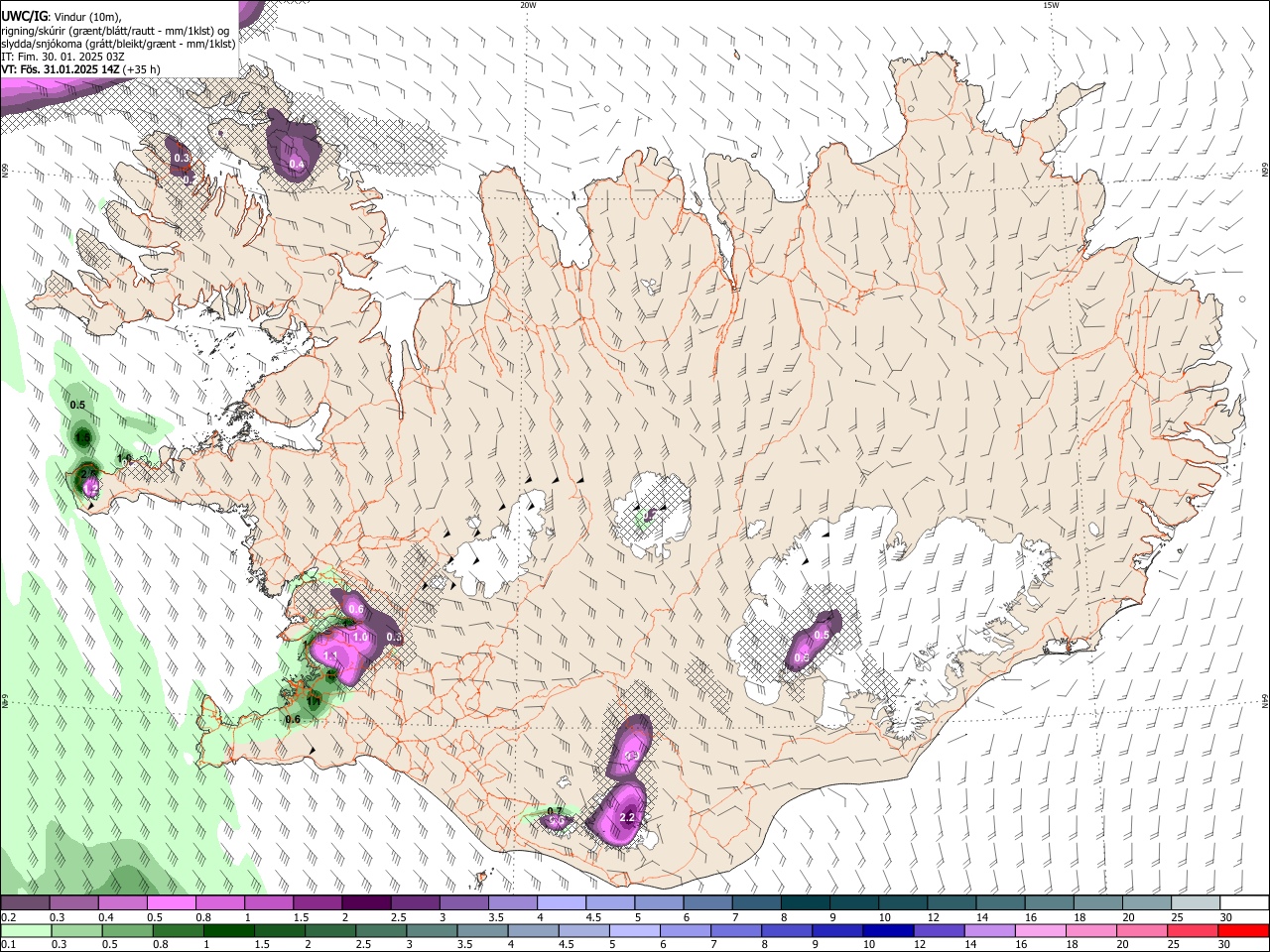Click the 15W longitude label at the top
The height and width of the screenshot is (952, 1270).
tap(1051, 5)
